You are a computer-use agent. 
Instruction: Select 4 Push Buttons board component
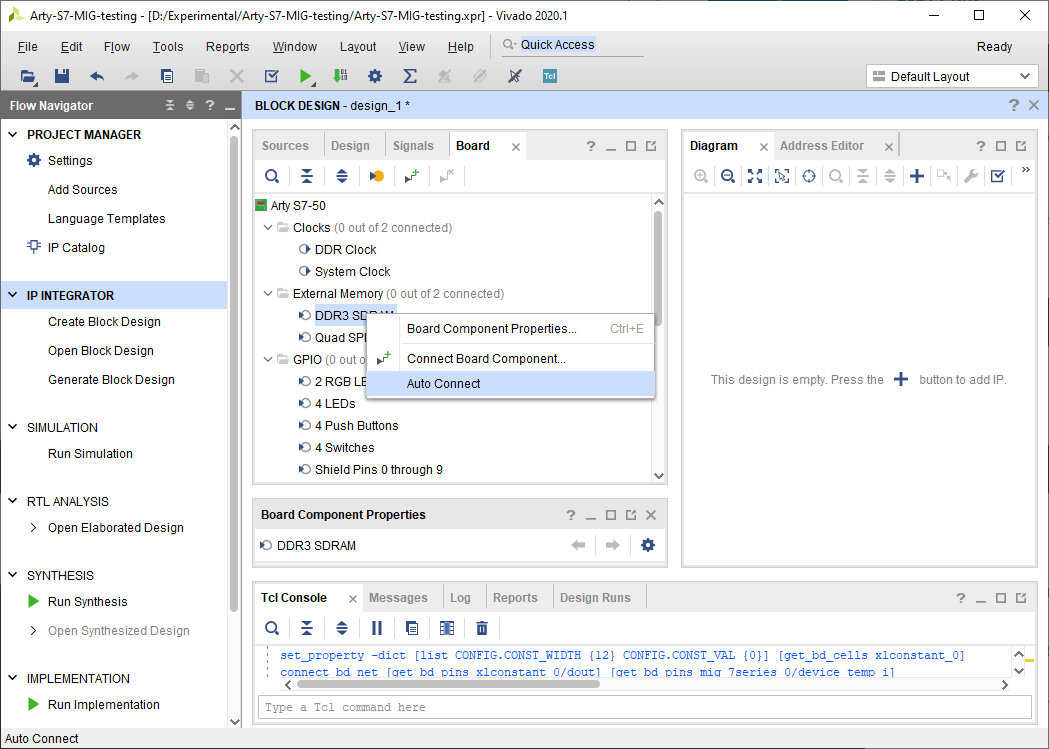pos(357,426)
